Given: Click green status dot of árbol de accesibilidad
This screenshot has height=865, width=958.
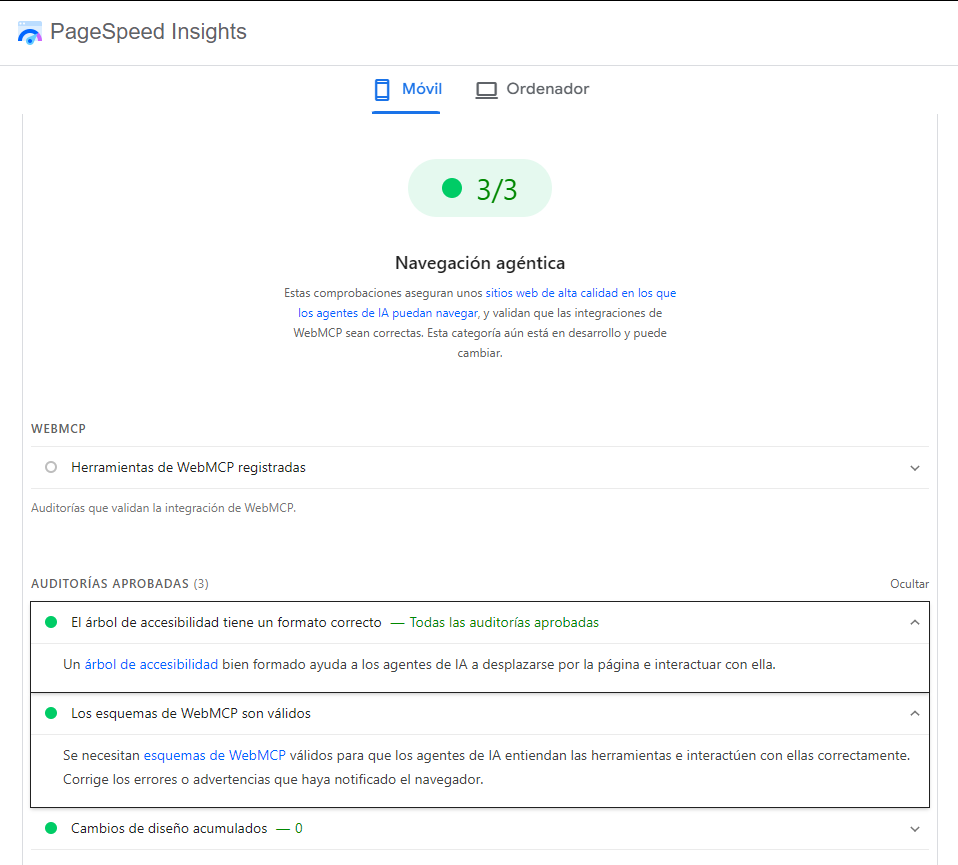Looking at the screenshot, I should (x=51, y=622).
